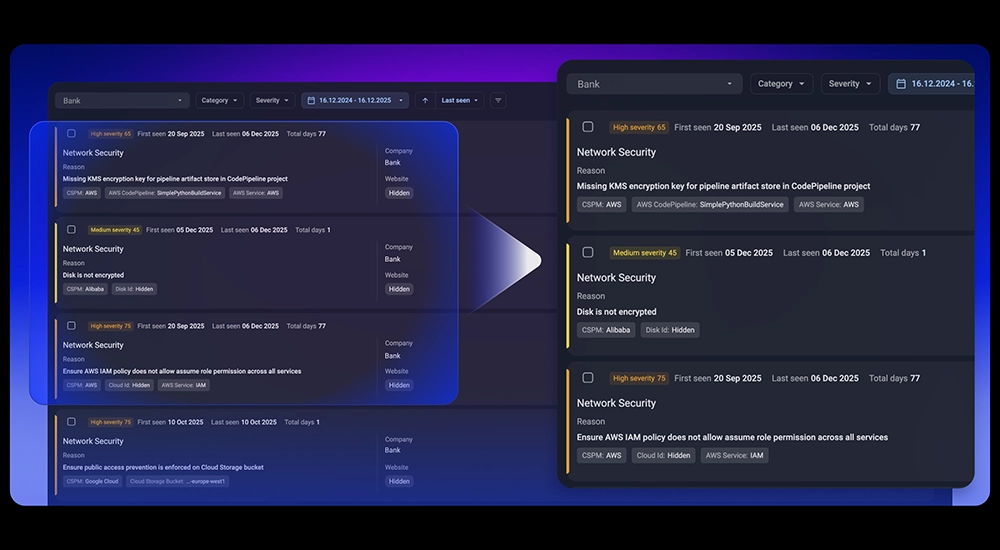The height and width of the screenshot is (550, 1000).
Task: Click the filter funnel icon beside Last seen
Action: 498,101
